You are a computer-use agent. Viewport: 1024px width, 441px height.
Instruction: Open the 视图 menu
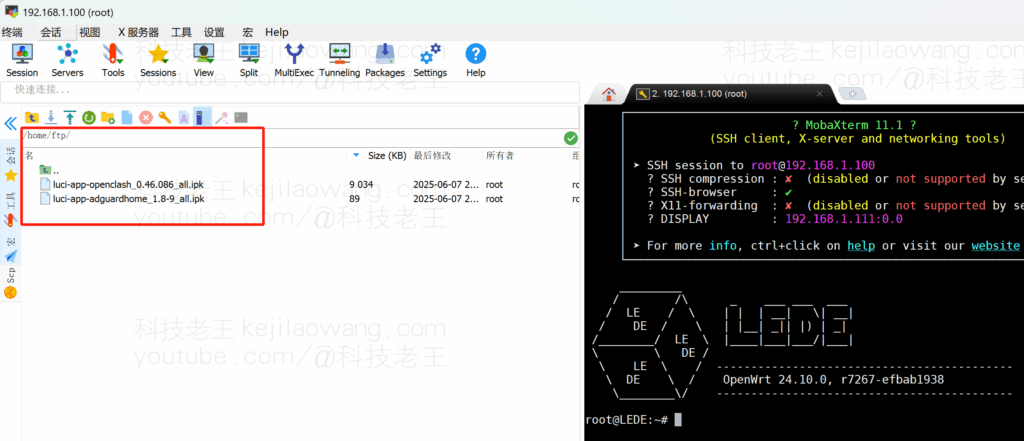click(x=89, y=32)
